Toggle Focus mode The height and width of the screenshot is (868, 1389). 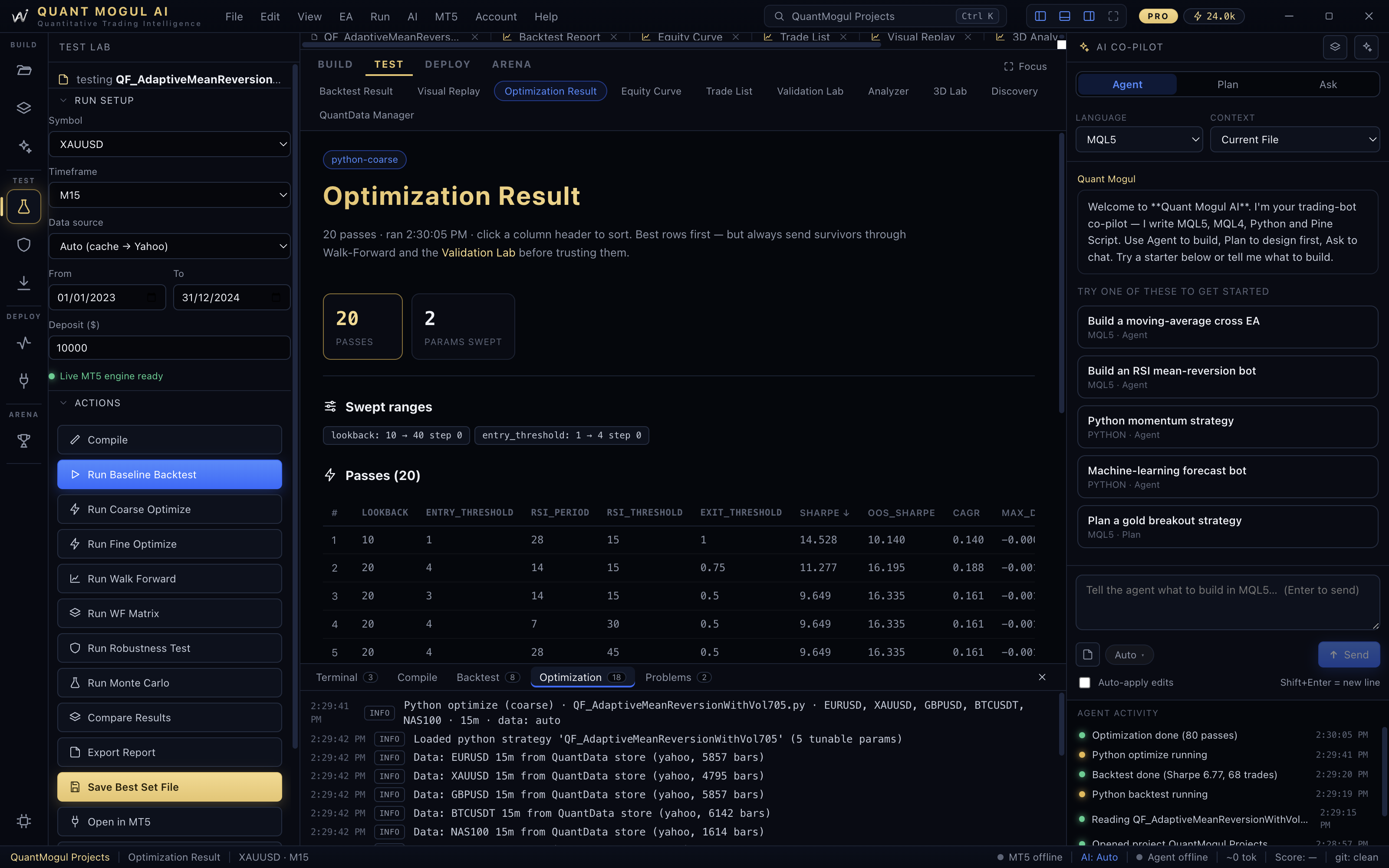(x=1025, y=66)
